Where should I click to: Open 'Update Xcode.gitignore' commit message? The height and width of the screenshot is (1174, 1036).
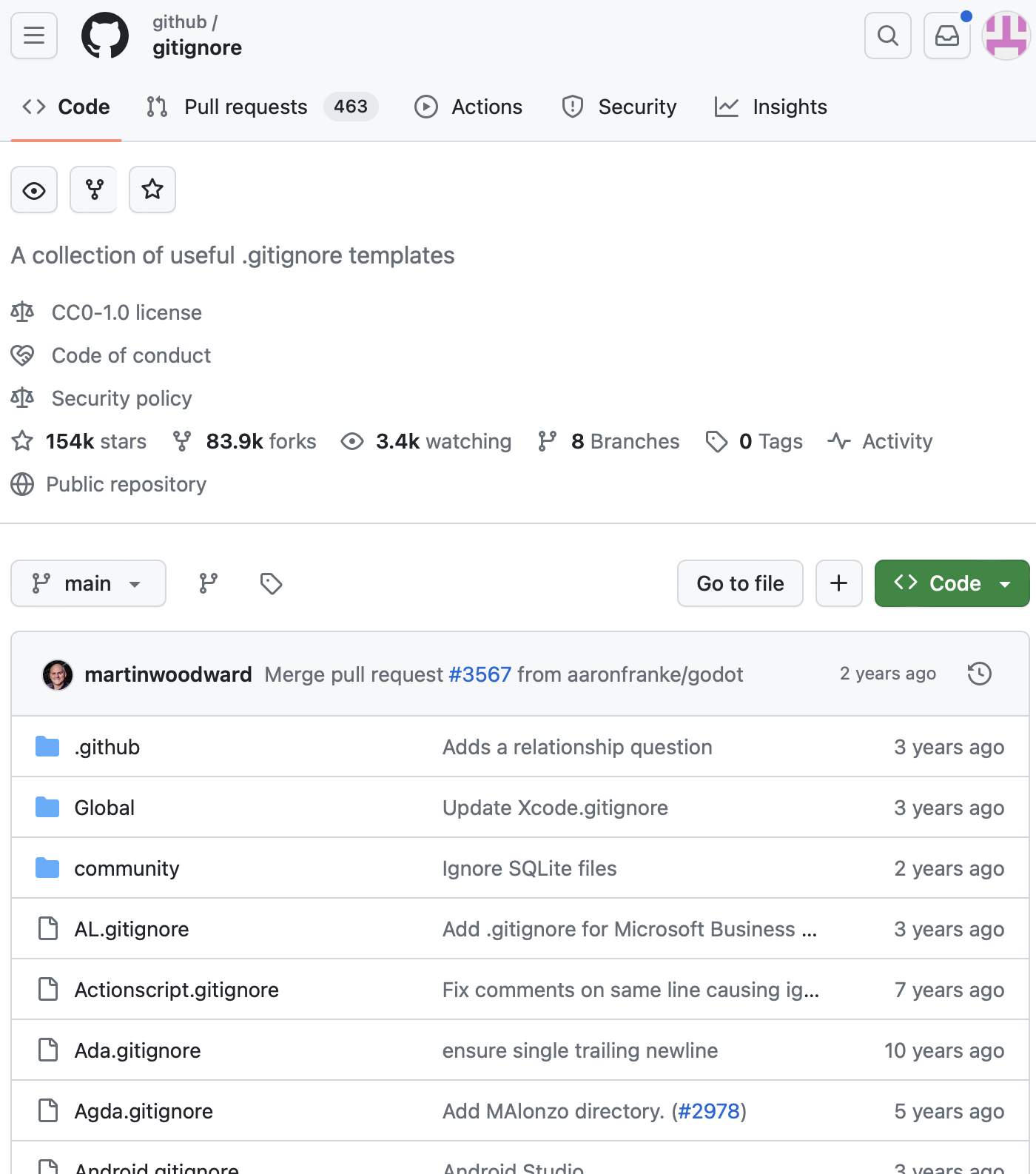tap(555, 808)
